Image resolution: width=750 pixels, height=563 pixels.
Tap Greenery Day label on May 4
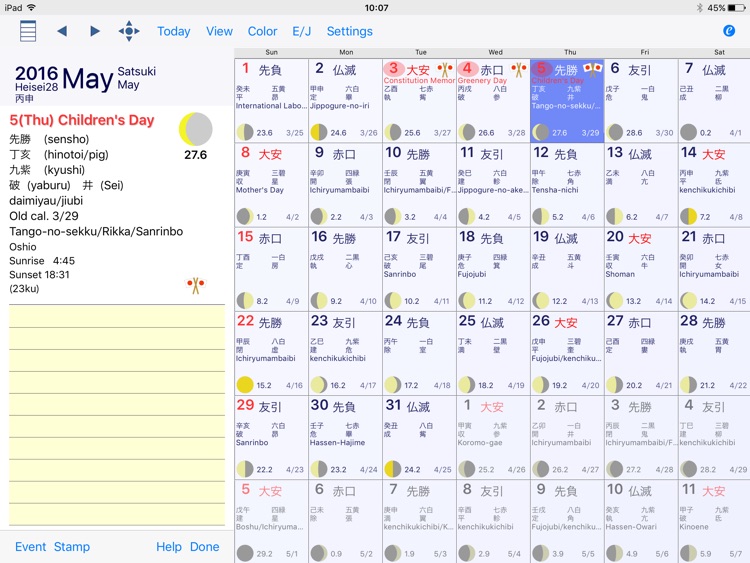482,80
